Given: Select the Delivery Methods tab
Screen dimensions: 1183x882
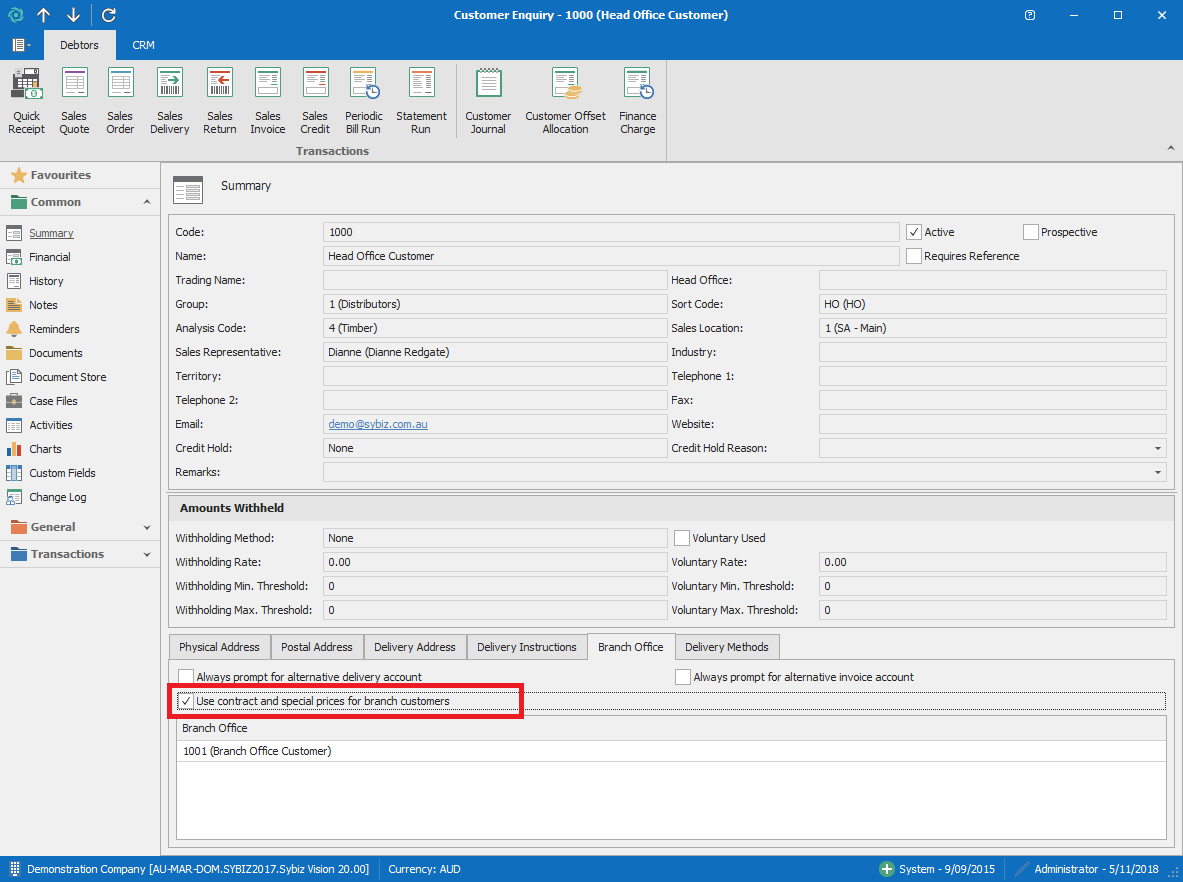Looking at the screenshot, I should click(726, 647).
